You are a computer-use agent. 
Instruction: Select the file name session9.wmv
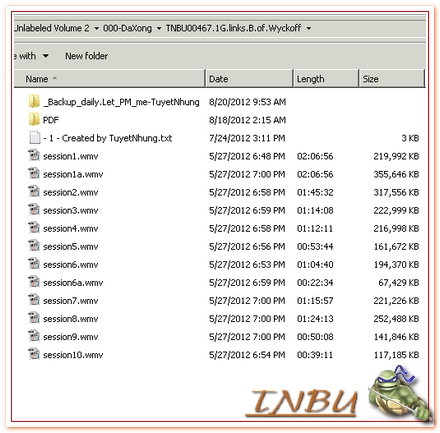71,337
